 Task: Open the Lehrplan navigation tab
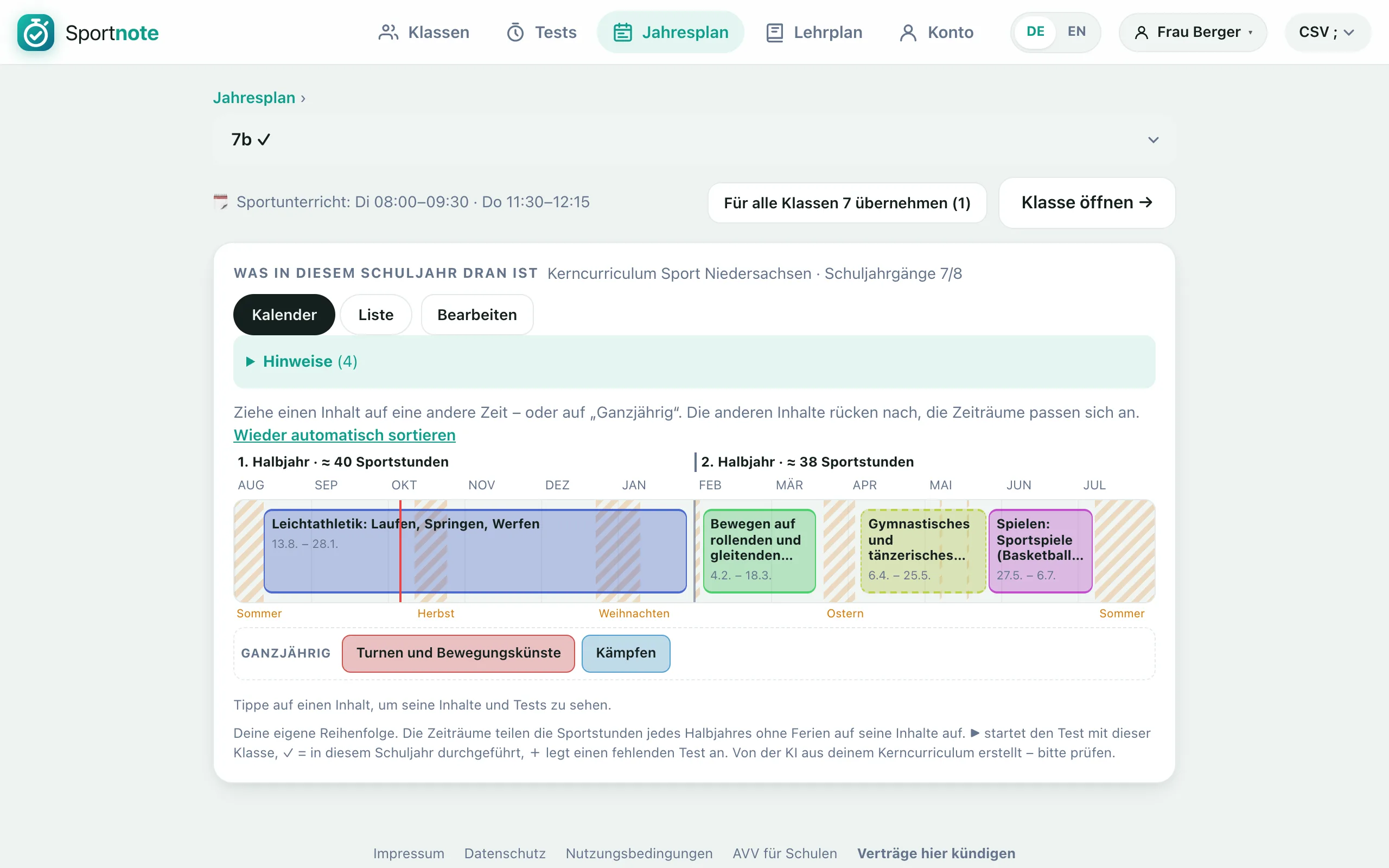point(814,32)
